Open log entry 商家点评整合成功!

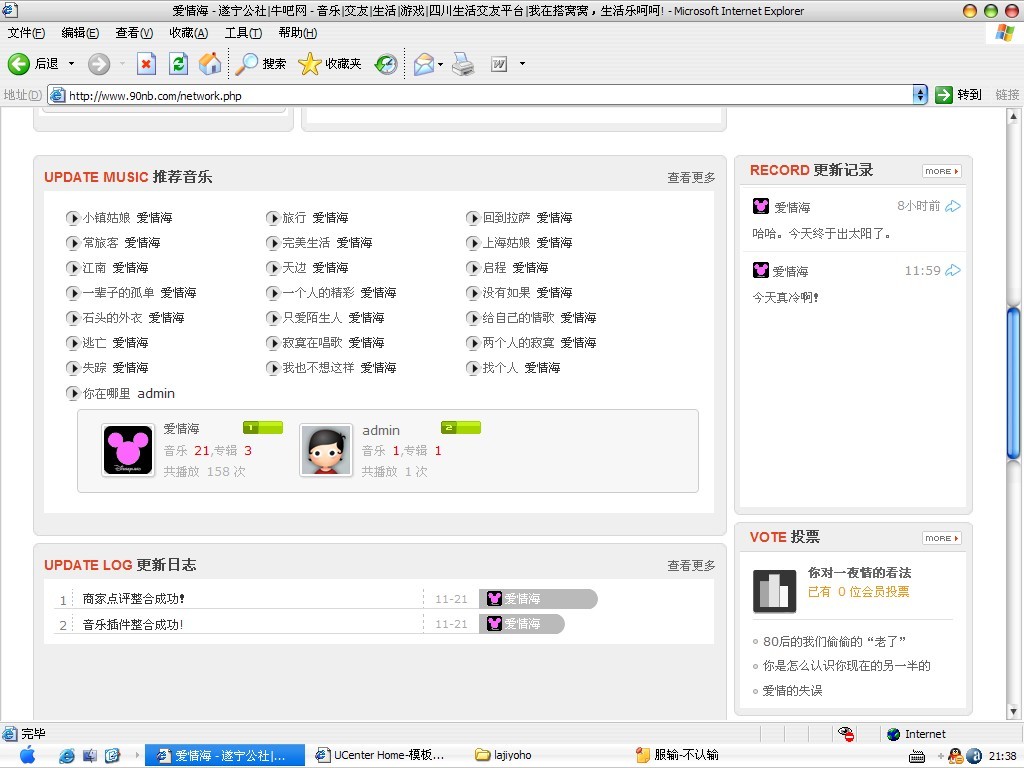pos(133,598)
